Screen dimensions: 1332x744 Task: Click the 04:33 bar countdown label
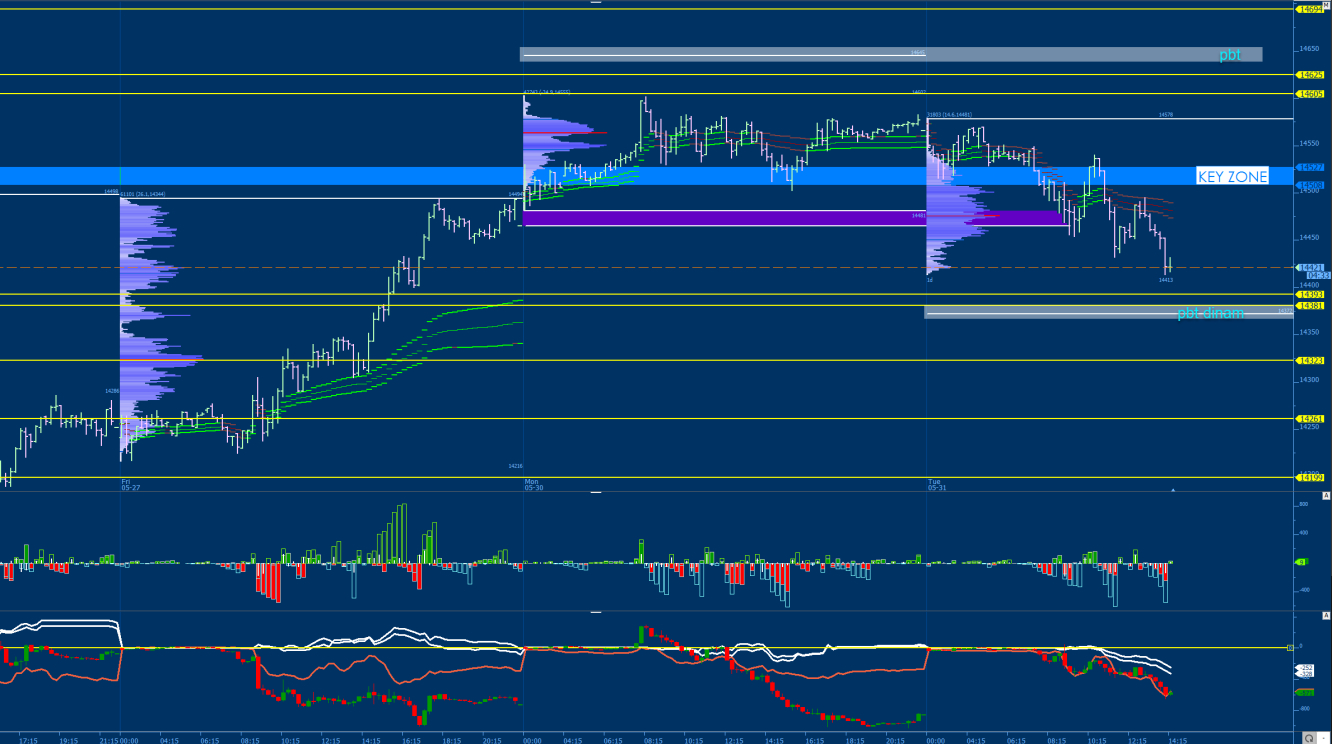tap(1318, 276)
